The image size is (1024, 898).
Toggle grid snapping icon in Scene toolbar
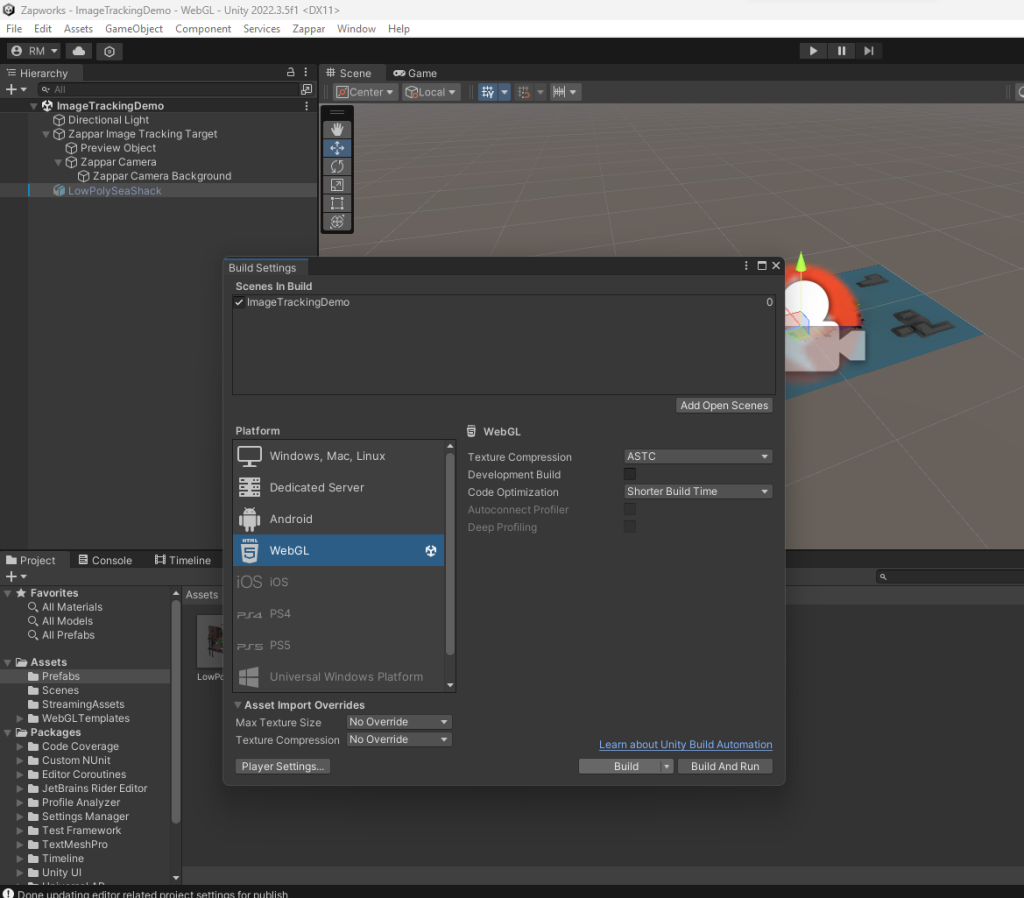[x=488, y=92]
